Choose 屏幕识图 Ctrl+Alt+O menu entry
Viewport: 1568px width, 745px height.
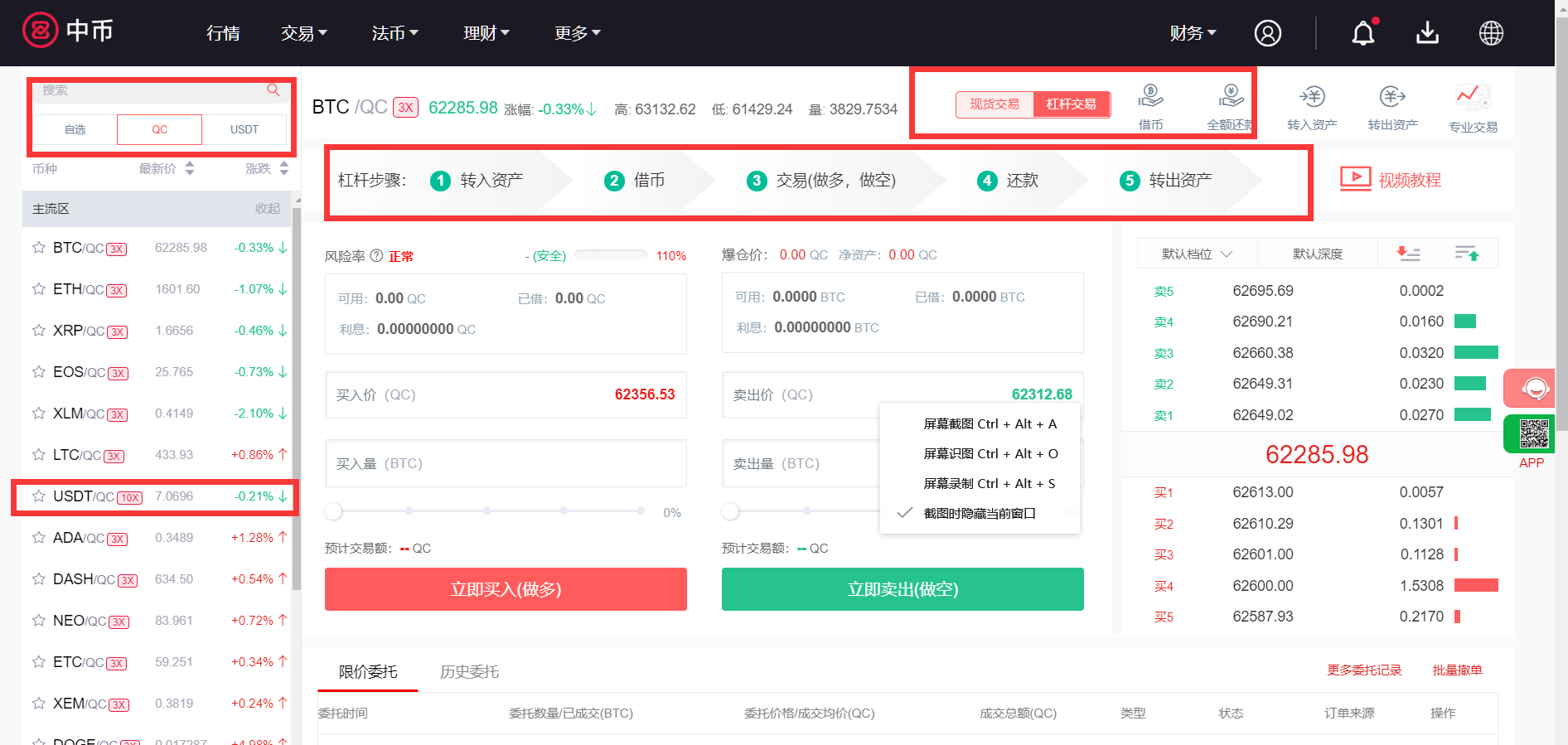990,453
